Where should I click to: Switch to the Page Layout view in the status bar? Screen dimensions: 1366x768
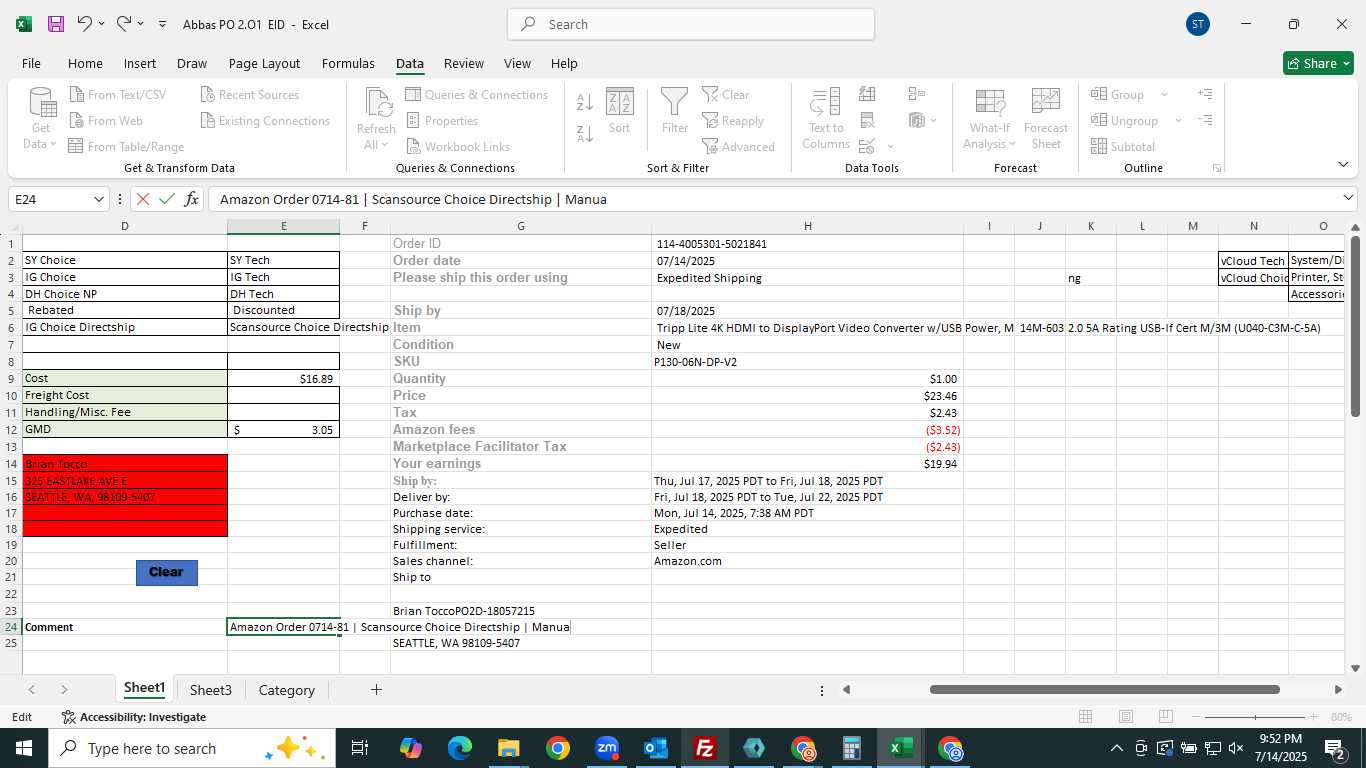[x=1126, y=717]
